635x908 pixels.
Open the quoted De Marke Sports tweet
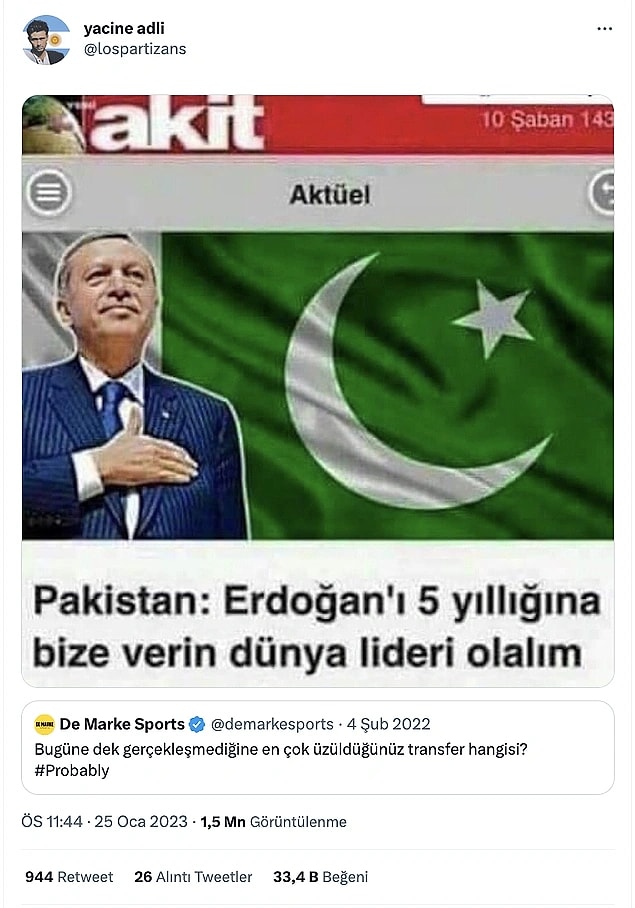coord(318,748)
